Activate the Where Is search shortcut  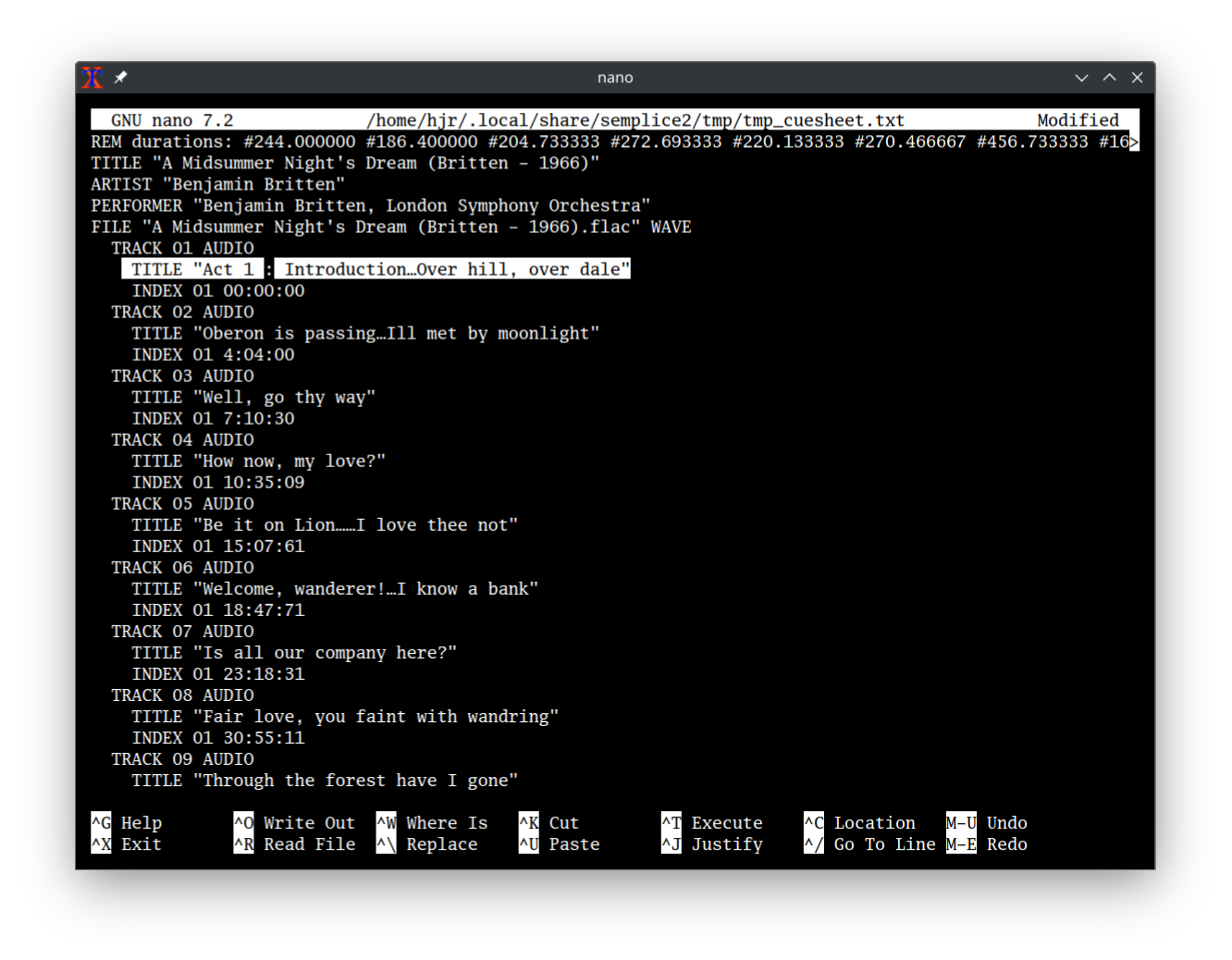tap(447, 822)
